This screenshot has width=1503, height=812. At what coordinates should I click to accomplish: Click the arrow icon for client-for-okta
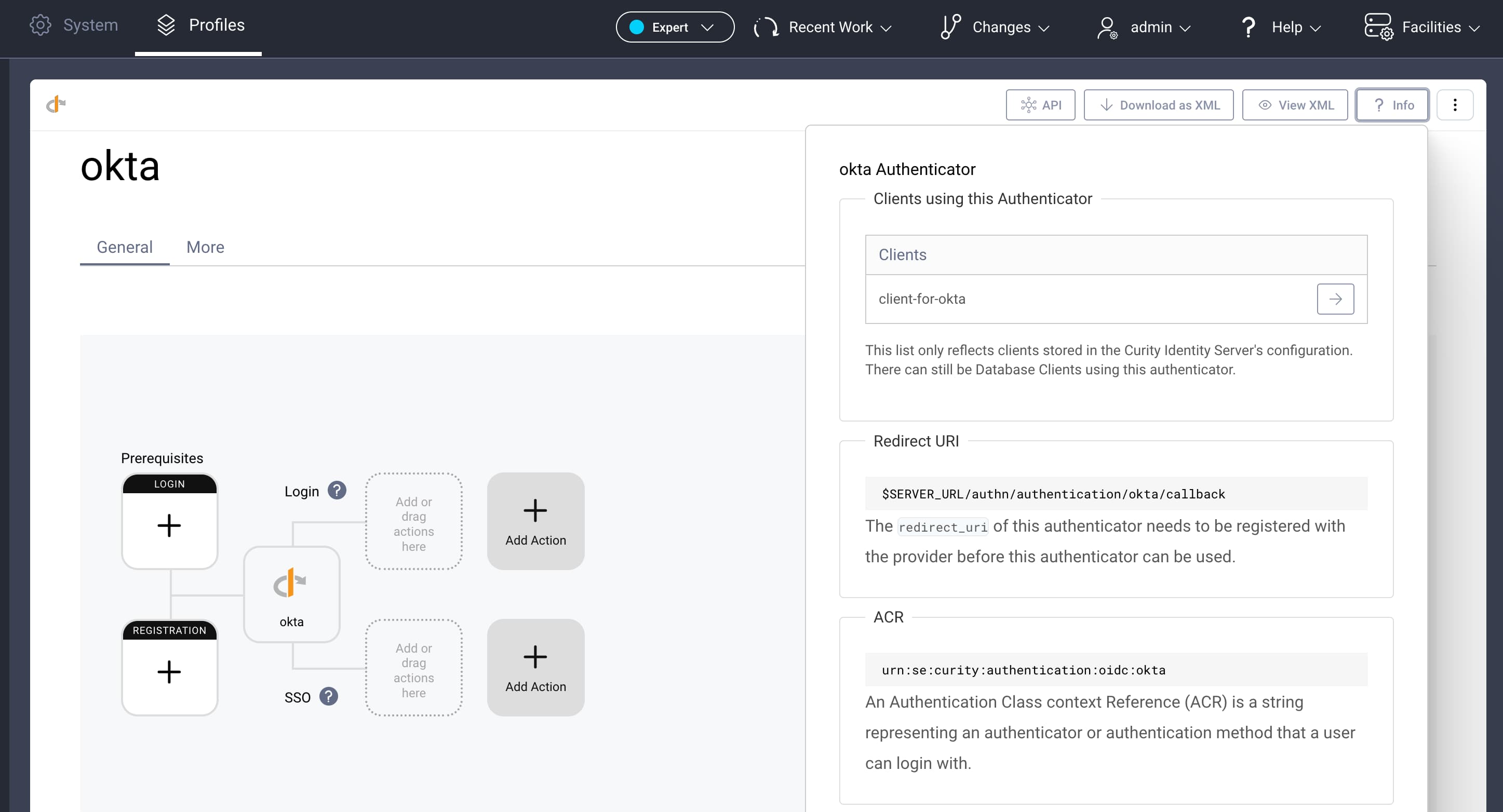(x=1336, y=298)
